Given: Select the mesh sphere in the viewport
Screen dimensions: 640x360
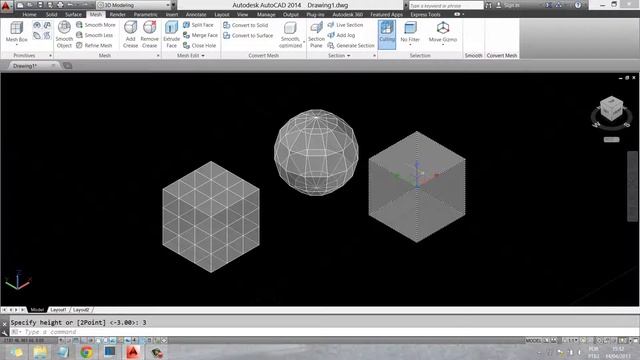Looking at the screenshot, I should coord(316,152).
